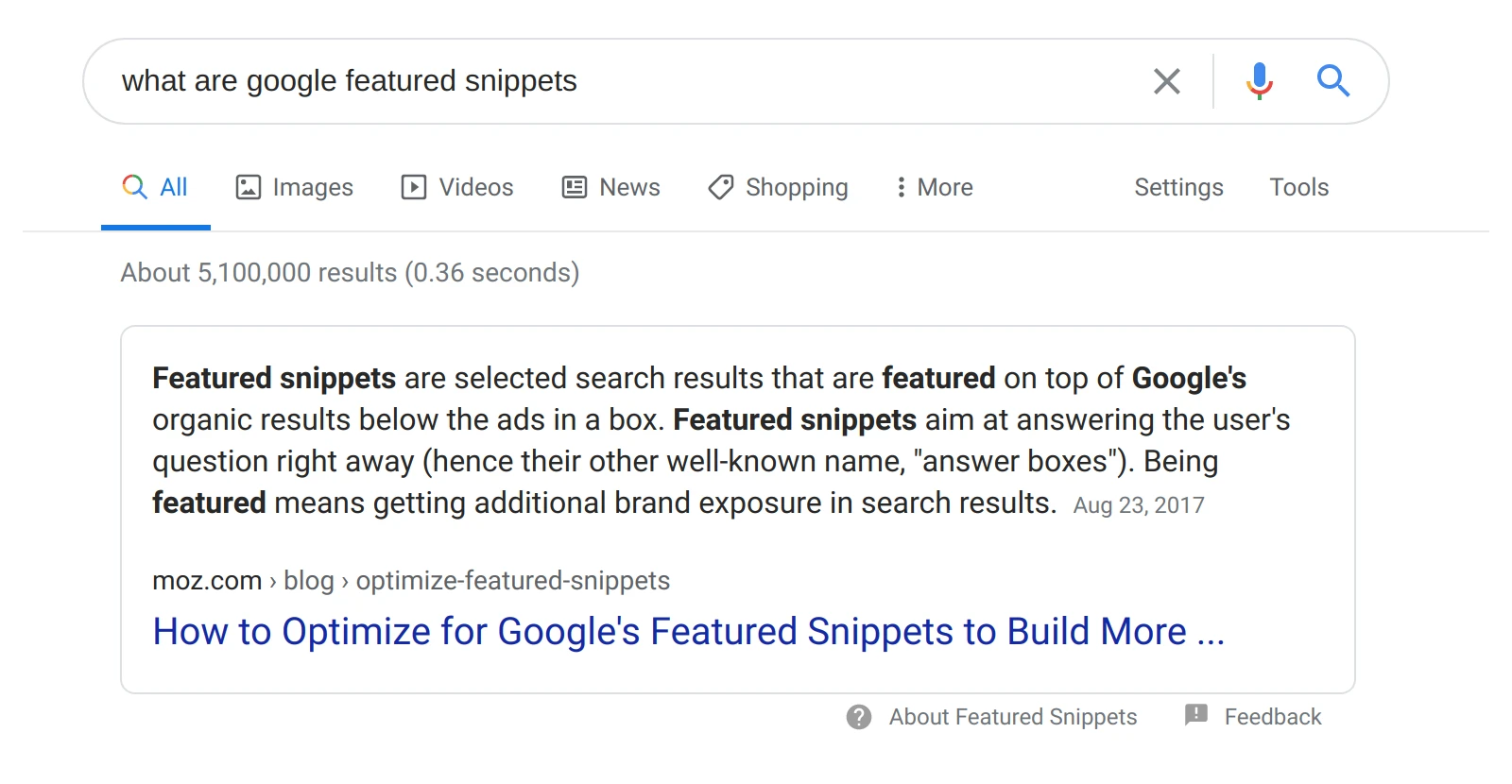Screen dimensions: 1512x784
Task: Open the Tools menu
Action: pyautogui.click(x=1298, y=187)
